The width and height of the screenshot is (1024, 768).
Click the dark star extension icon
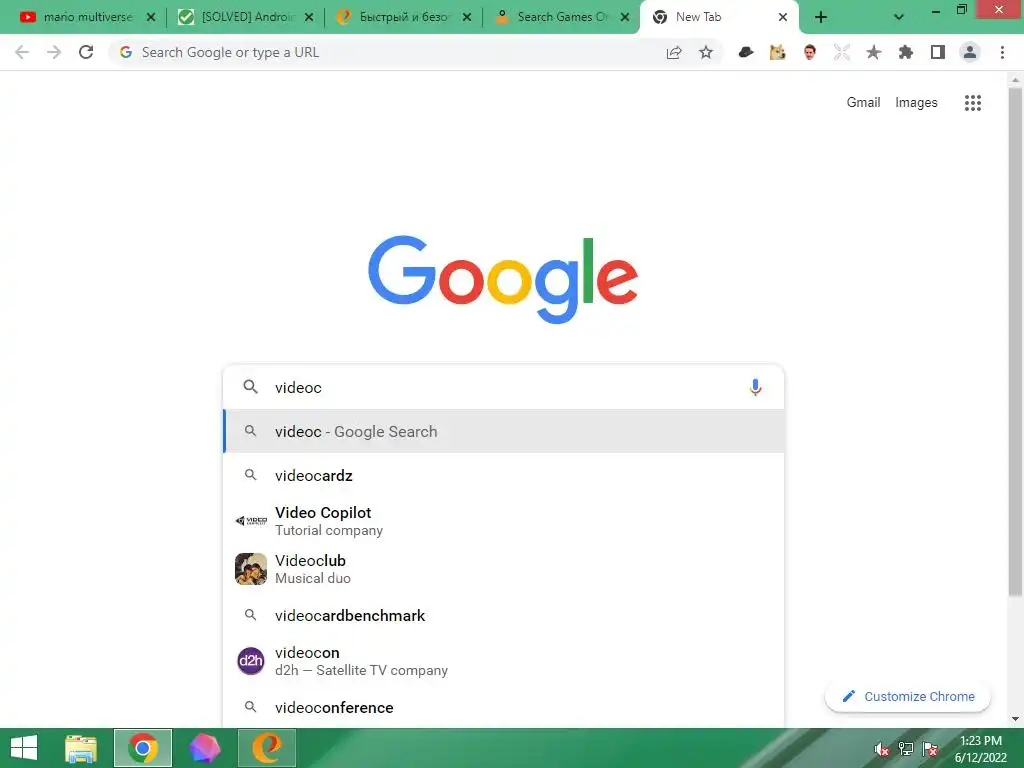point(874,52)
